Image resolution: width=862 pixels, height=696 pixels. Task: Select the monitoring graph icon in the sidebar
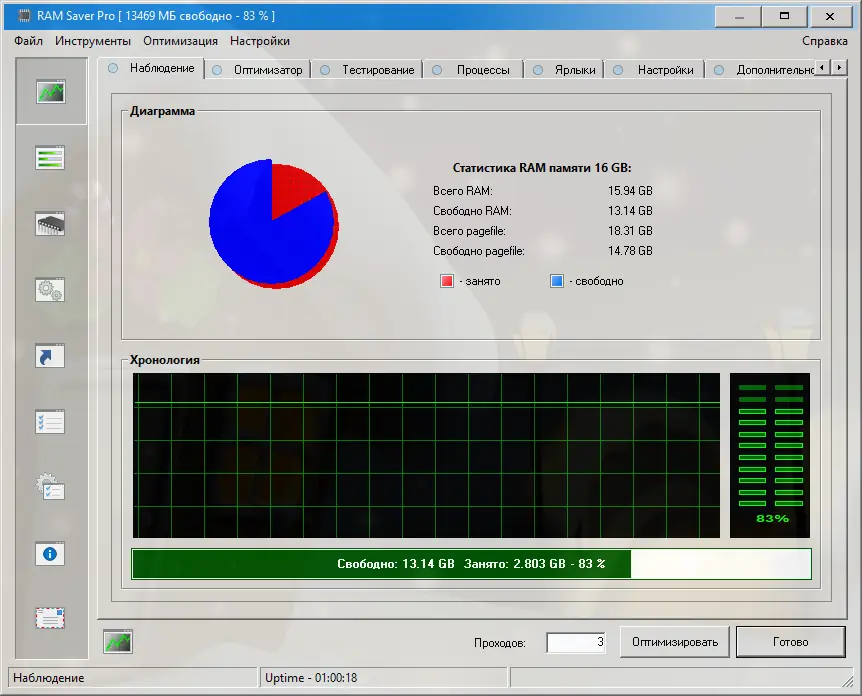coord(50,93)
